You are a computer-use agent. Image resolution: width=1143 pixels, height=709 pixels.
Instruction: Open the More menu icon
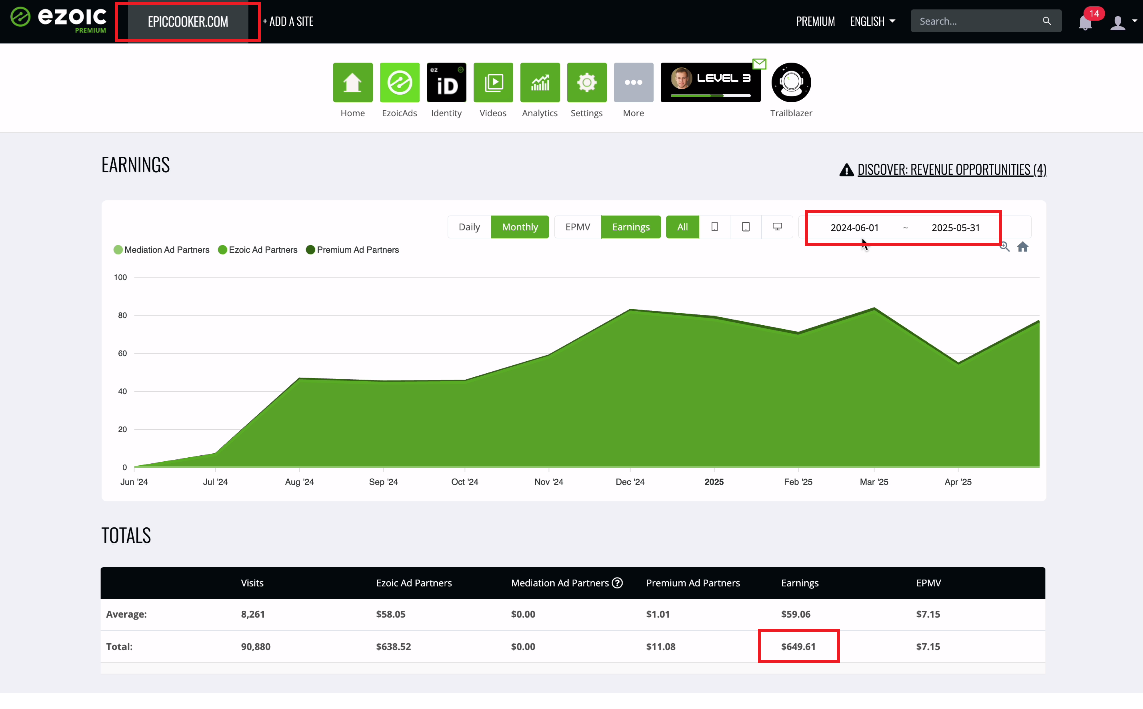(633, 82)
